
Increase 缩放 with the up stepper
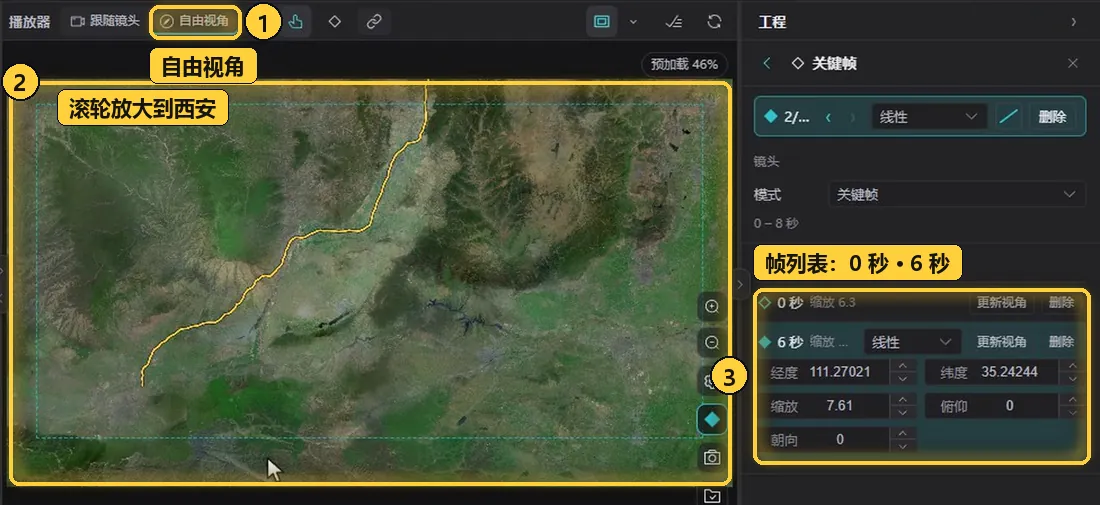click(902, 400)
